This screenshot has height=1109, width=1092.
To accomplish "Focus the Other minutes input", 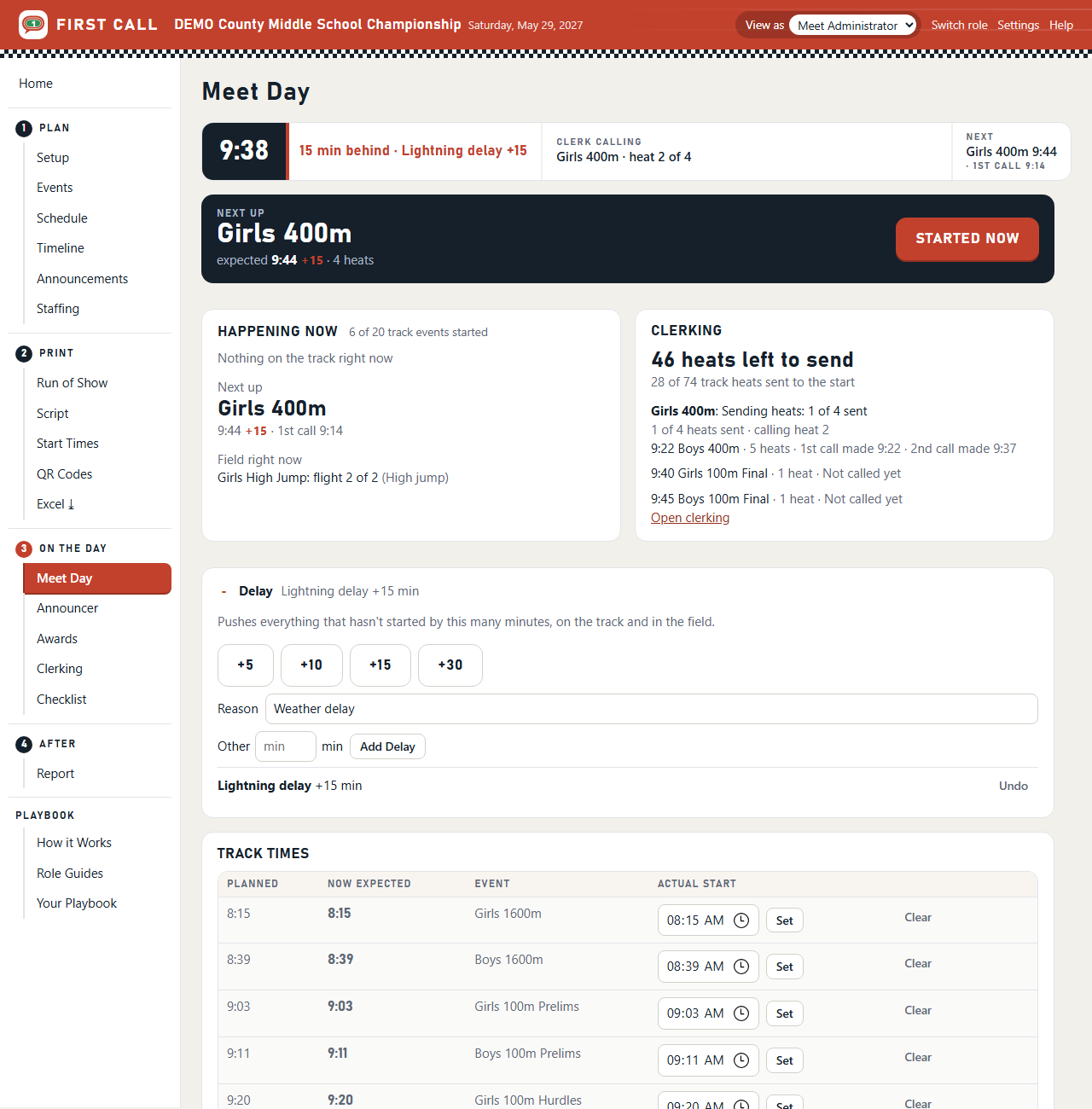I will coord(286,746).
